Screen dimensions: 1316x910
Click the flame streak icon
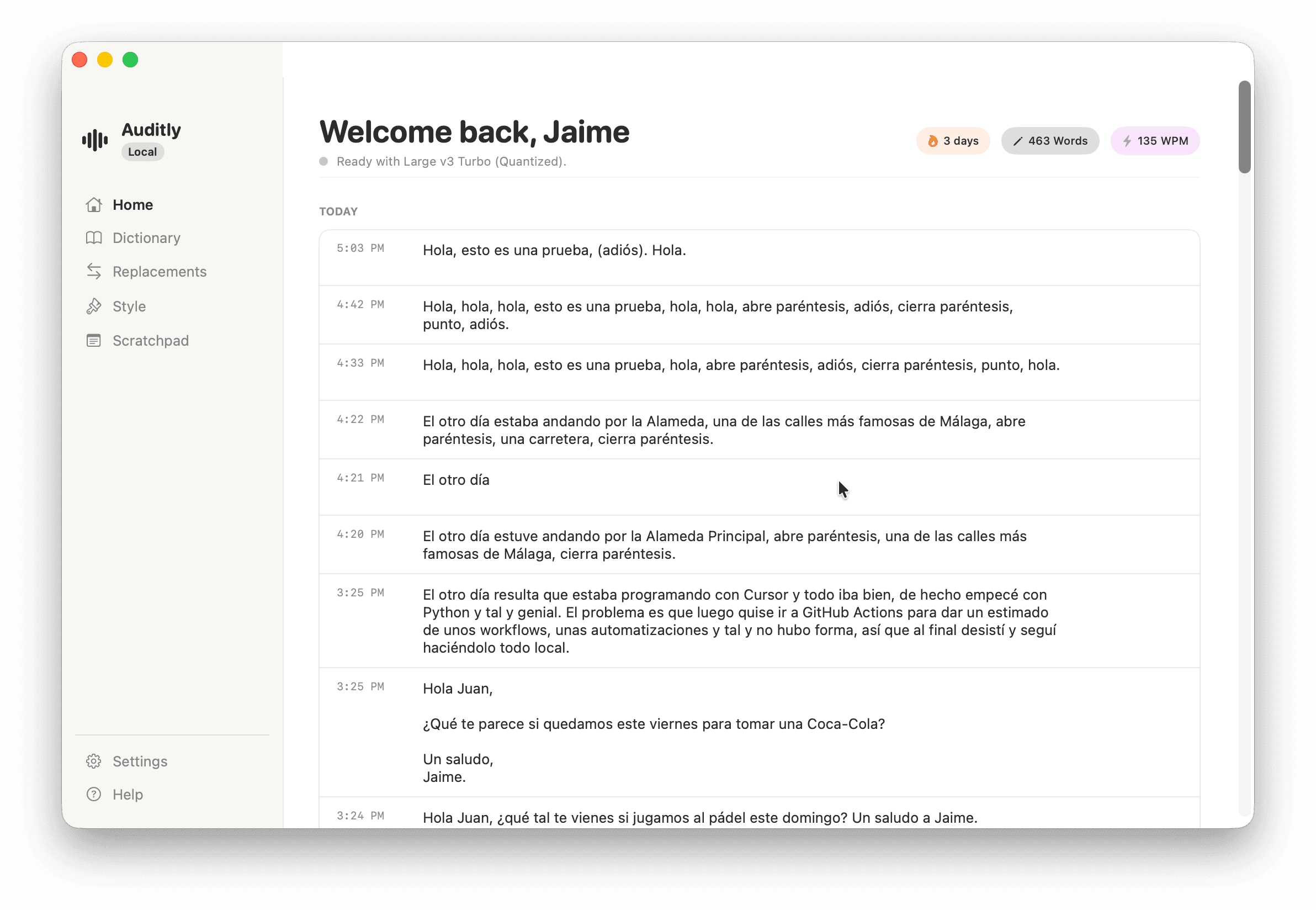pos(933,140)
